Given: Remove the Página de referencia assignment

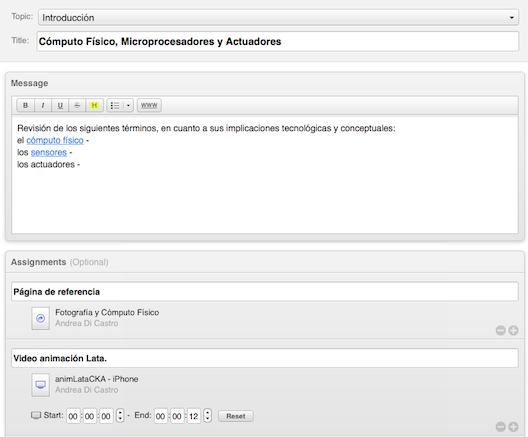Looking at the screenshot, I should click(x=501, y=330).
